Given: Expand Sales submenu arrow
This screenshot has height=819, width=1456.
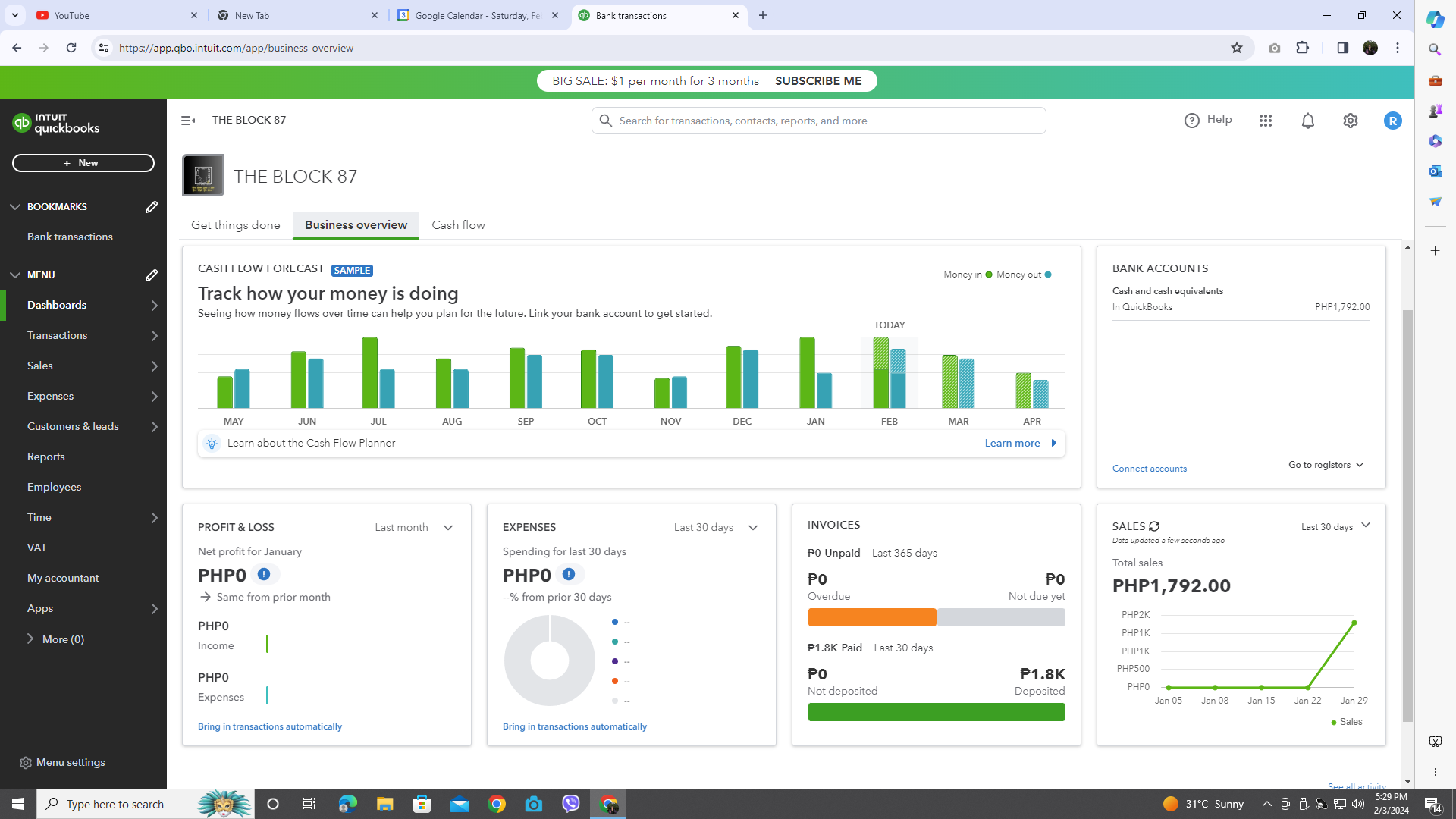Looking at the screenshot, I should click(x=154, y=366).
